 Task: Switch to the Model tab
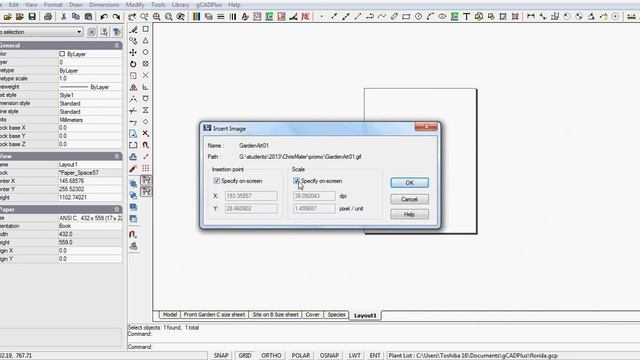169,315
